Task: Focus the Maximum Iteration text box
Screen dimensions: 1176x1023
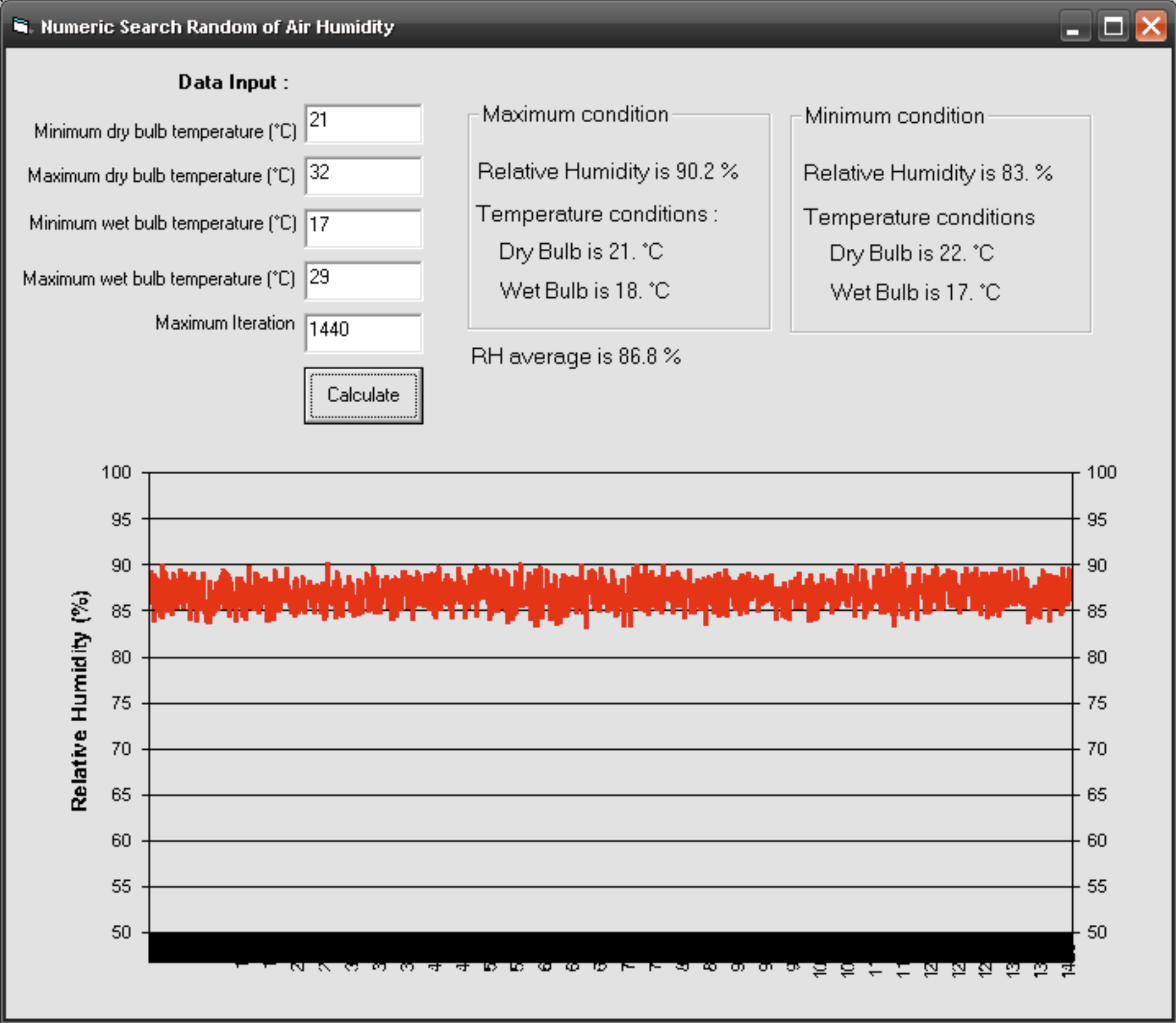Action: tap(363, 333)
